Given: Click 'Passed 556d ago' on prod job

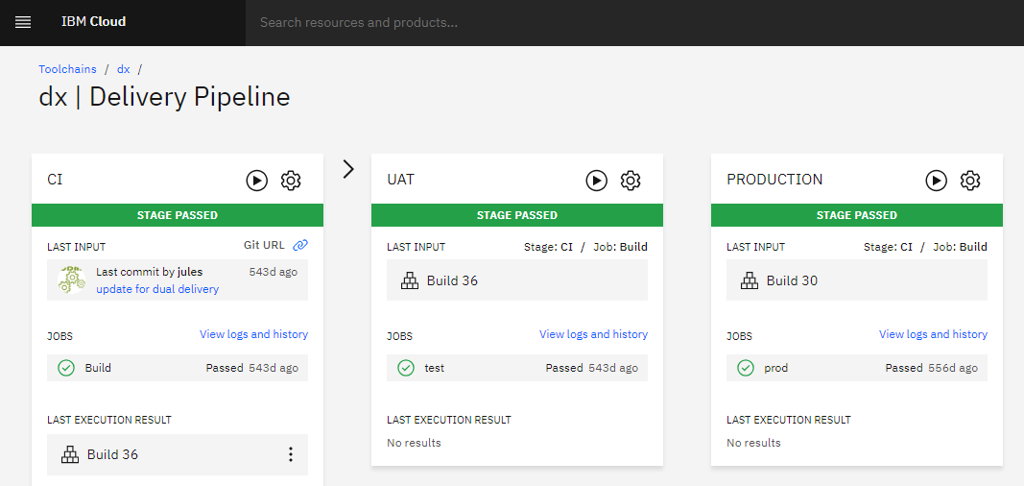Looking at the screenshot, I should click(x=931, y=368).
